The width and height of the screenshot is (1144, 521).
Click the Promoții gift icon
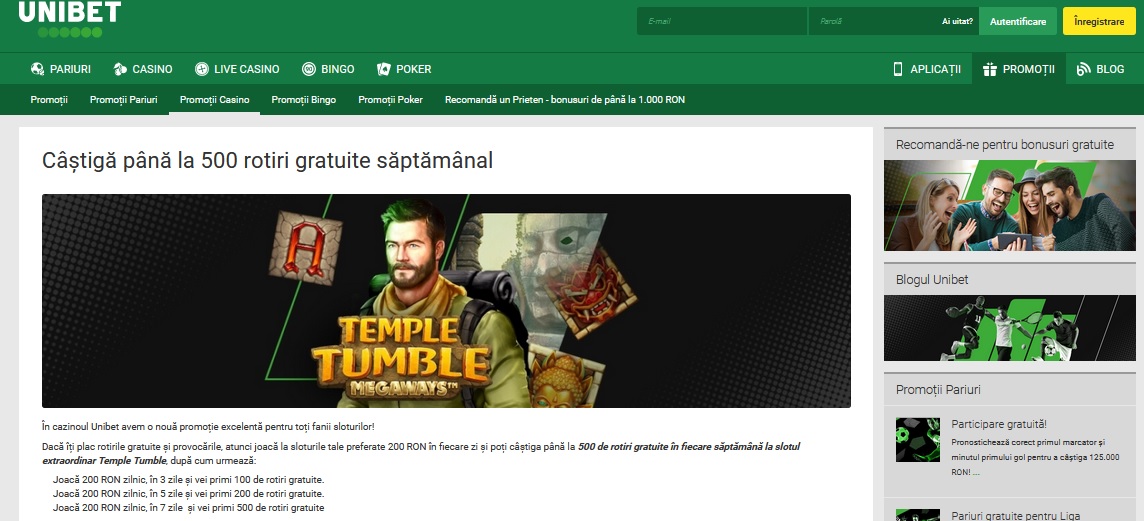[x=990, y=69]
